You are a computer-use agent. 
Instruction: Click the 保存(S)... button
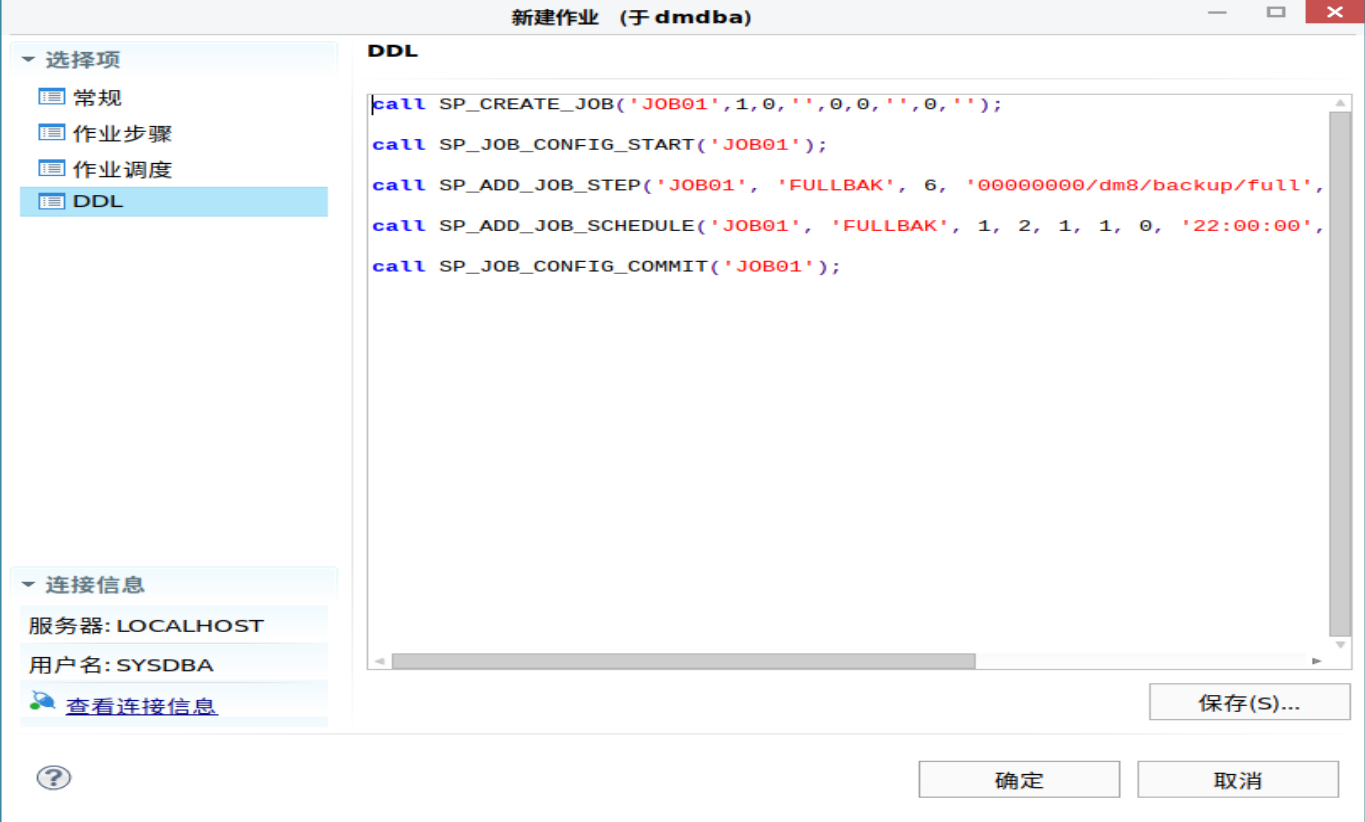point(1249,702)
